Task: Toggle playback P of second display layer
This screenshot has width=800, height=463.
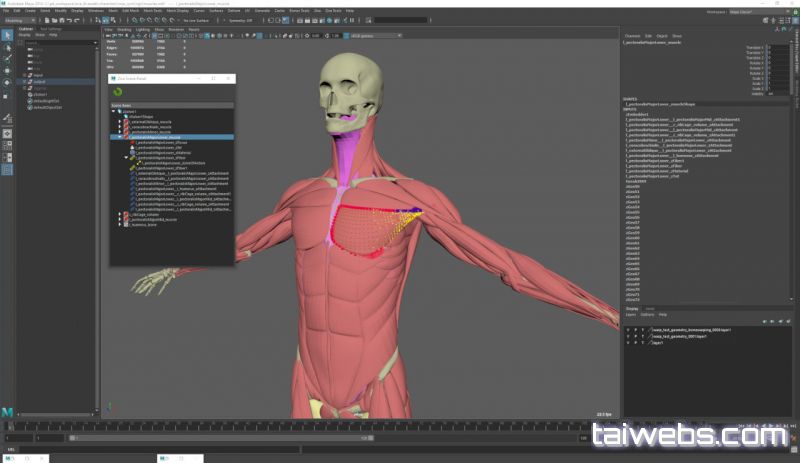Action: 636,335
